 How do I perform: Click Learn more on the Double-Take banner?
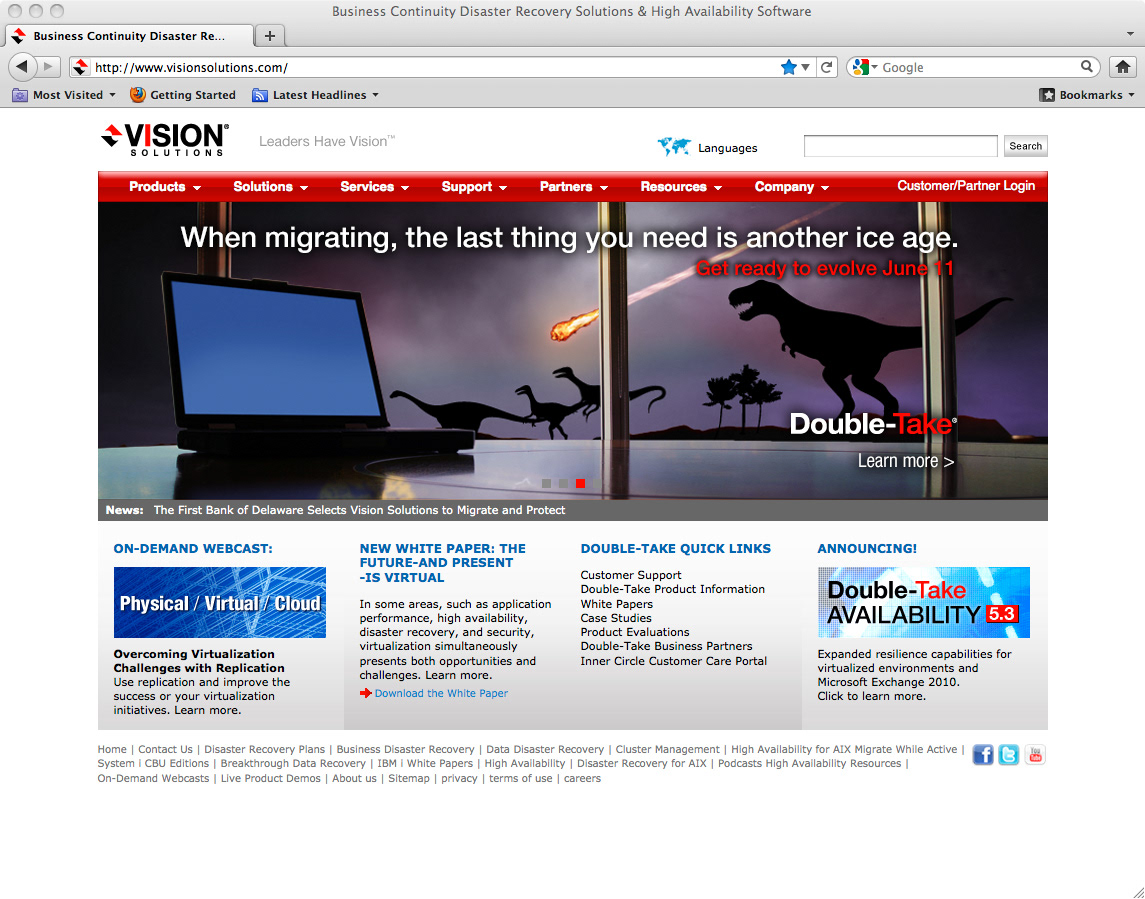pyautogui.click(x=905, y=462)
